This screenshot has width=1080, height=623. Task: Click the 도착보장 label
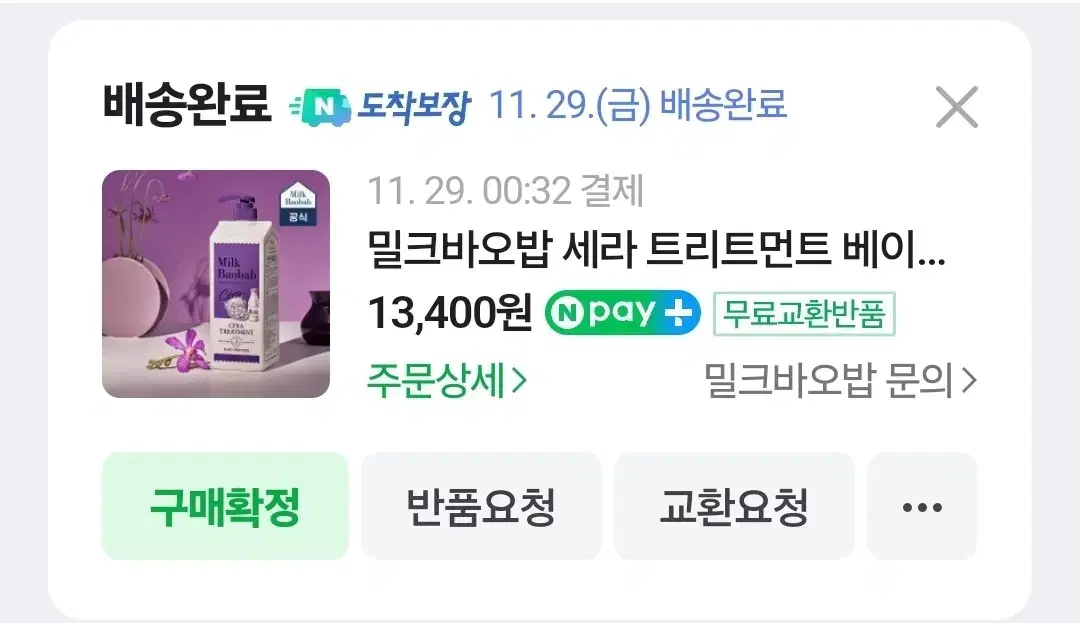413,107
